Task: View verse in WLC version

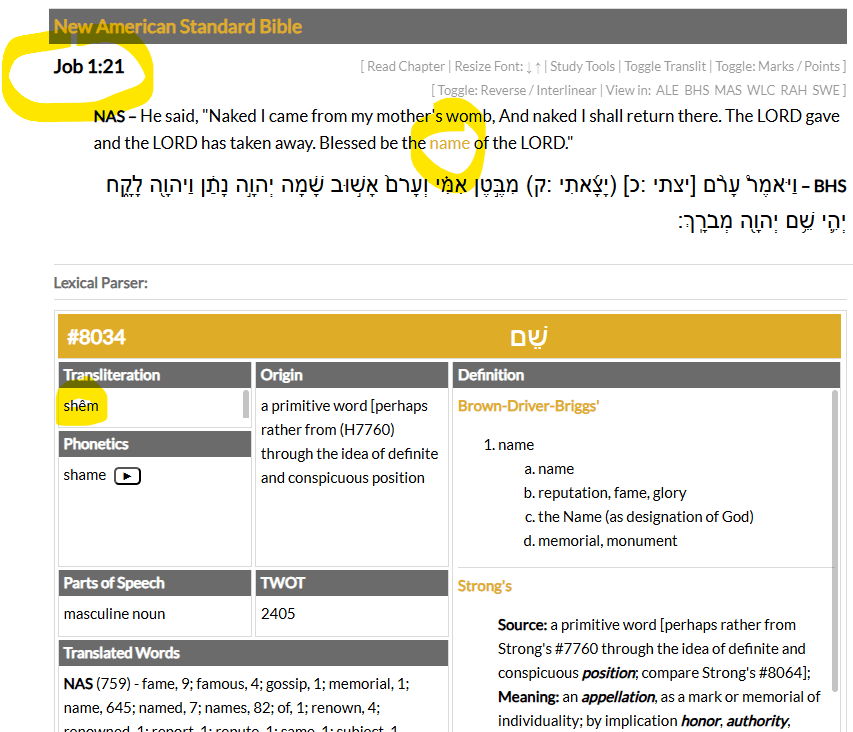Action: pyautogui.click(x=760, y=91)
